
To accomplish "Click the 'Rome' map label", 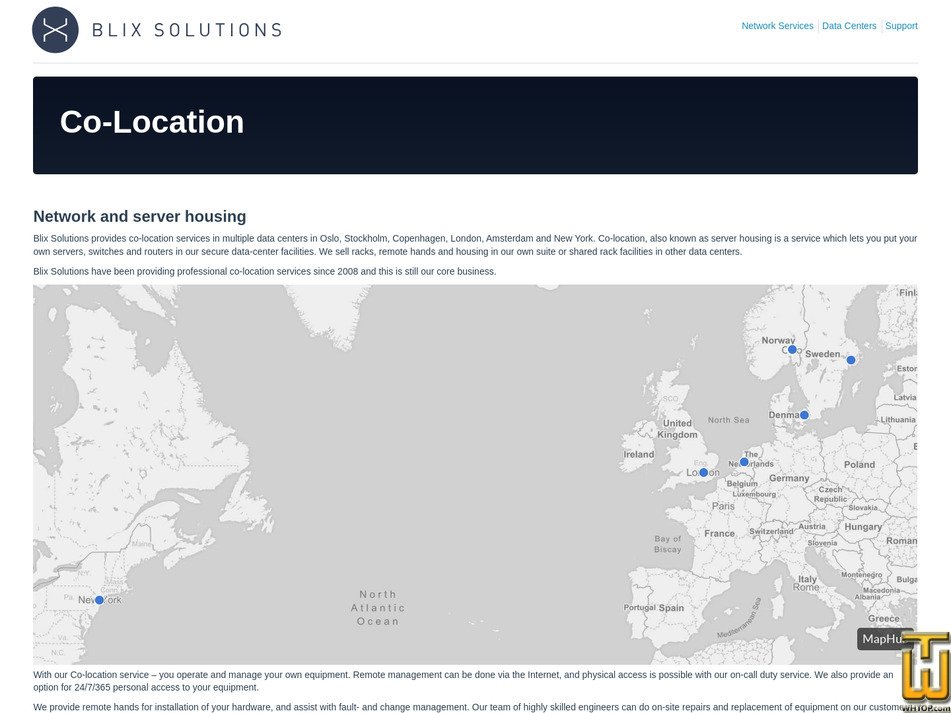I will point(806,587).
